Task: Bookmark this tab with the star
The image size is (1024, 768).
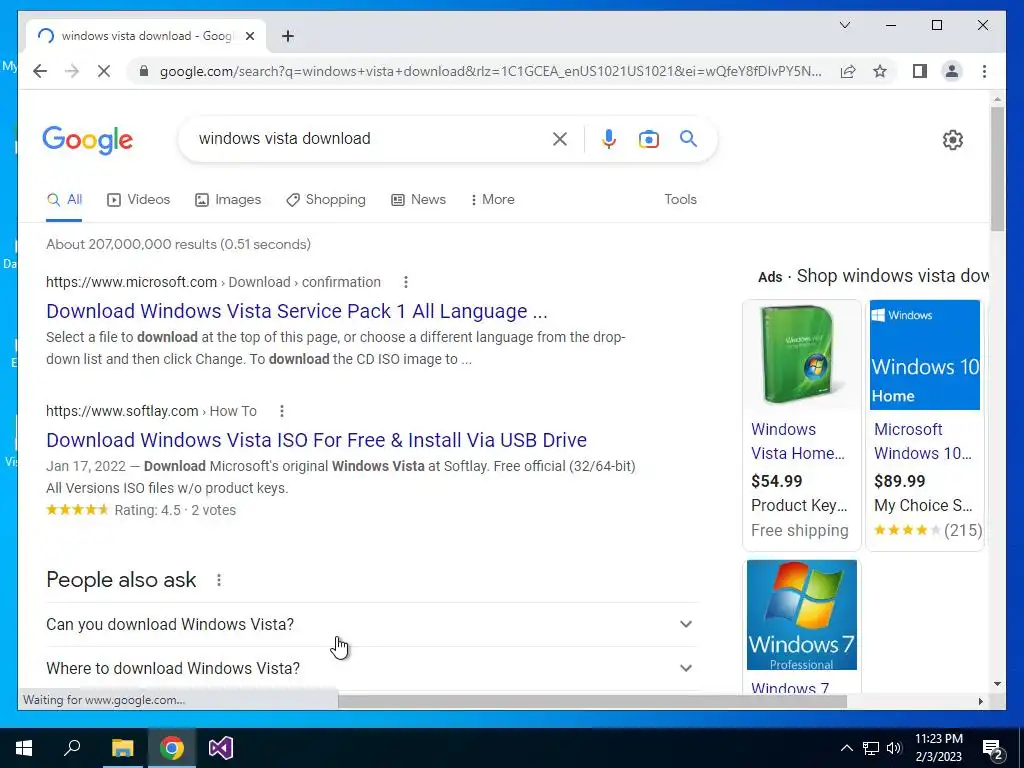Action: point(880,71)
